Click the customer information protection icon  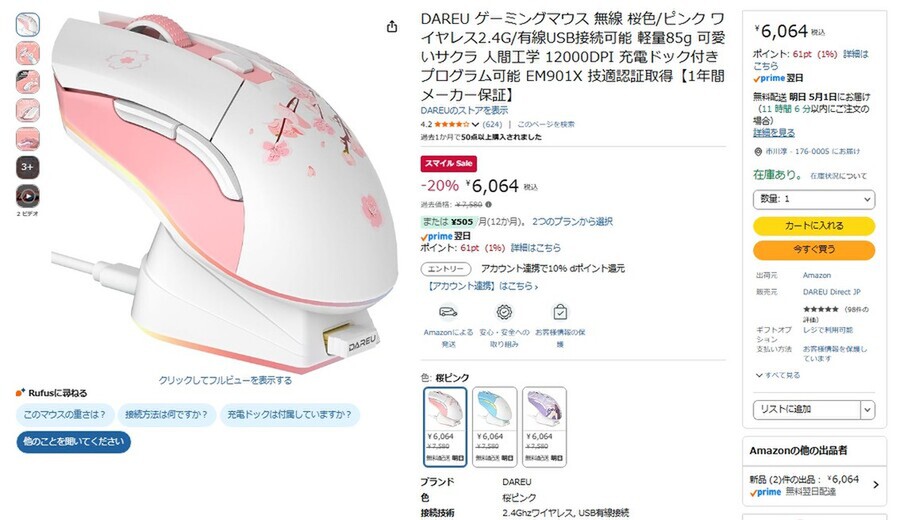click(560, 312)
